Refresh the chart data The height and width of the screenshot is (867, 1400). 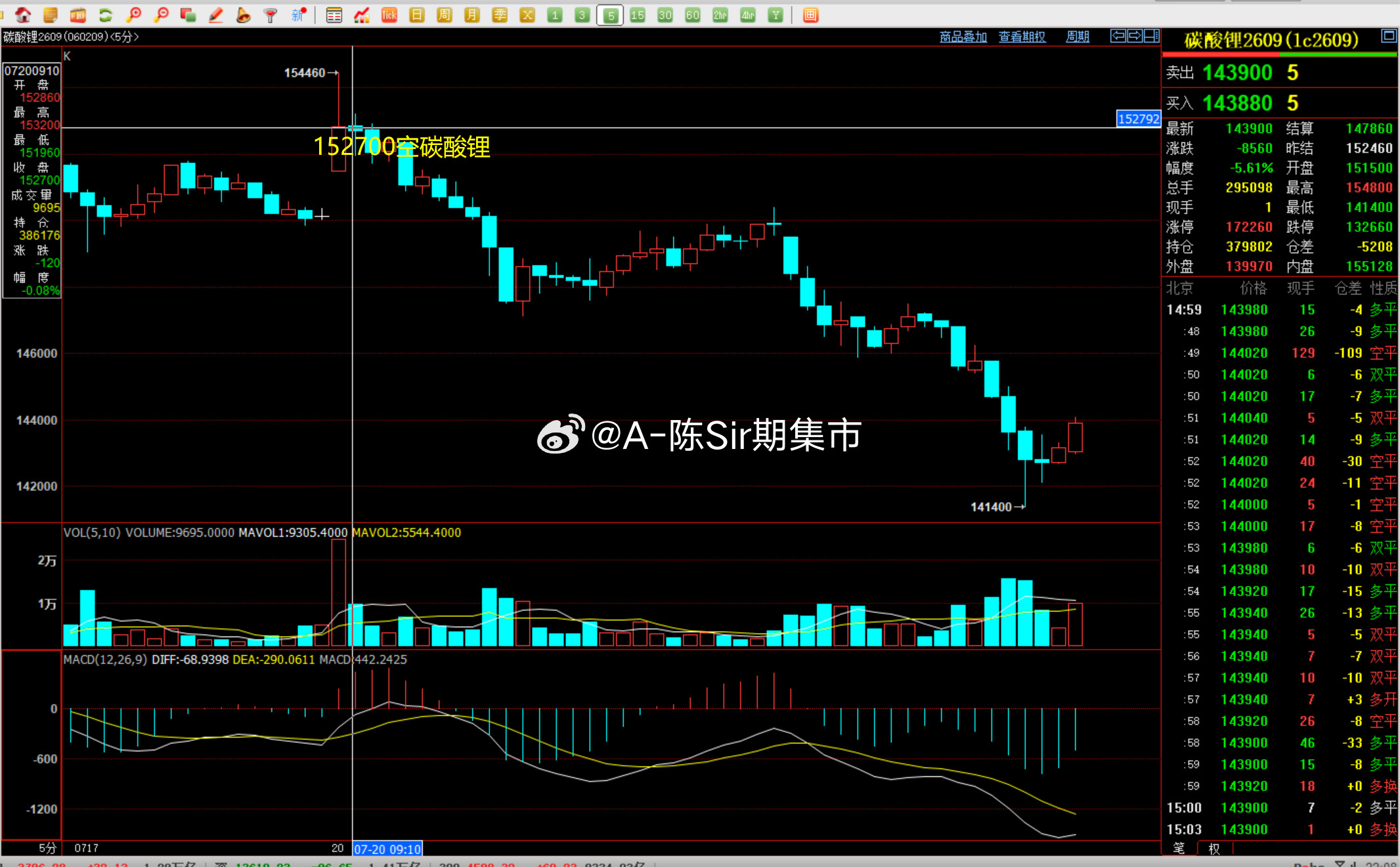click(x=106, y=14)
